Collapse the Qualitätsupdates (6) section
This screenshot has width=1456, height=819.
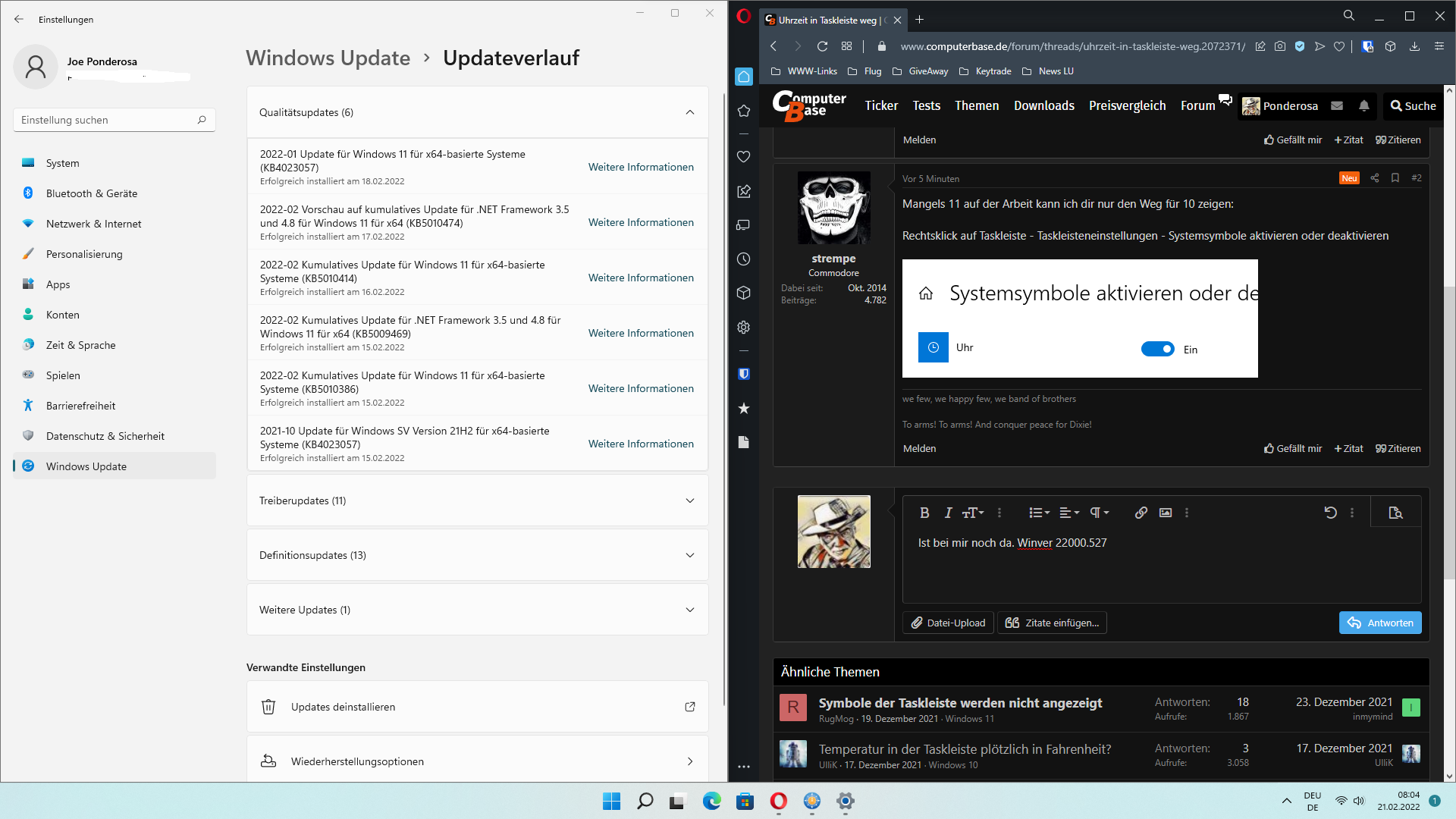tap(689, 112)
